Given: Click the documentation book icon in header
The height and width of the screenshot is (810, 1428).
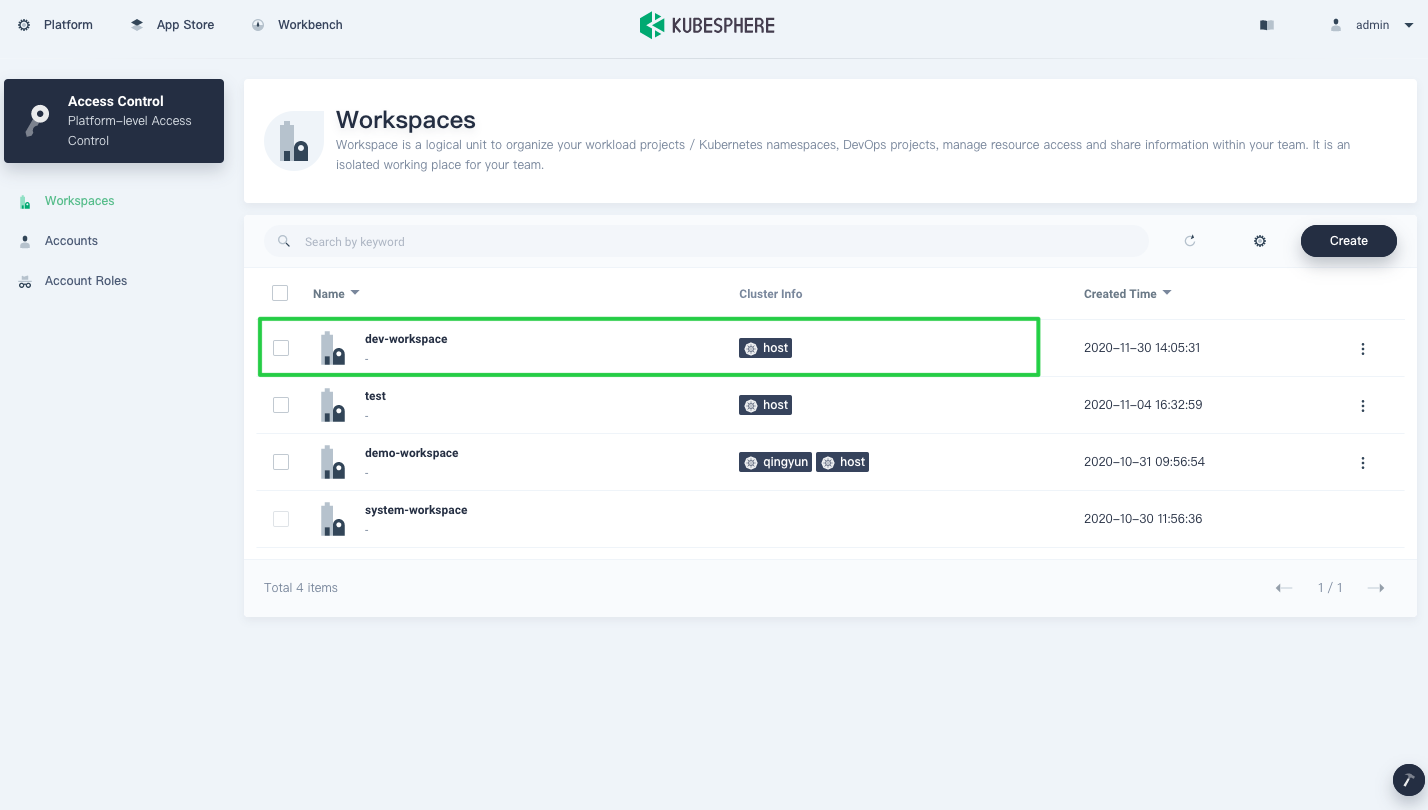Looking at the screenshot, I should click(1267, 25).
